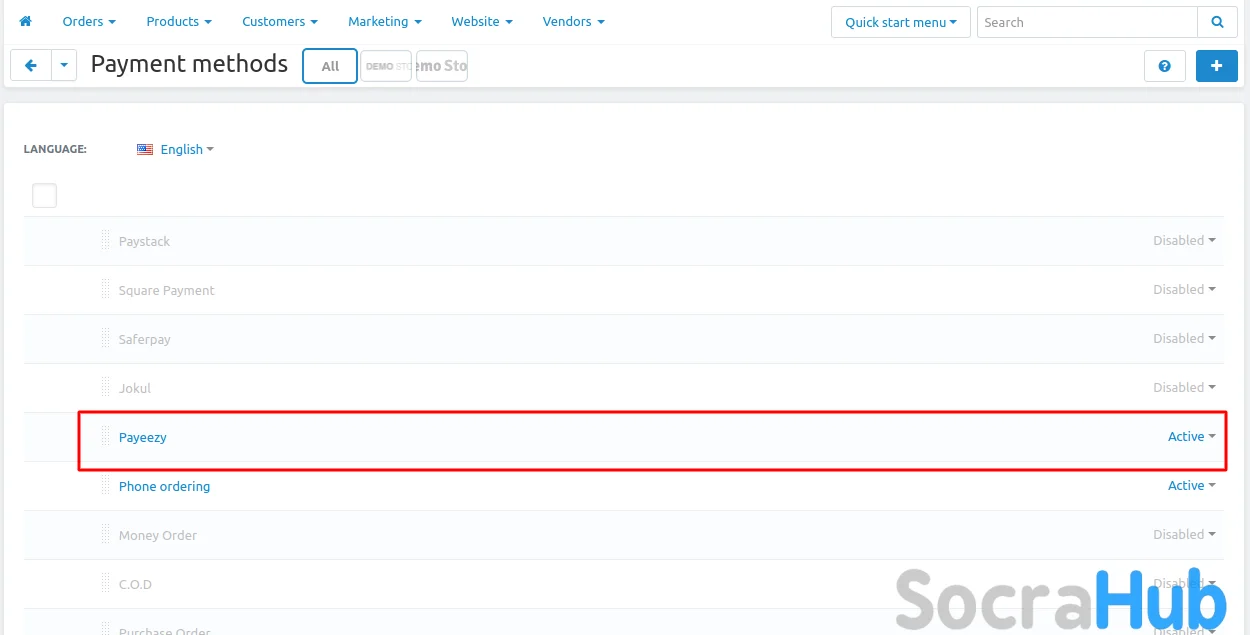
Task: Open the C.O.D payment method
Action: [135, 584]
